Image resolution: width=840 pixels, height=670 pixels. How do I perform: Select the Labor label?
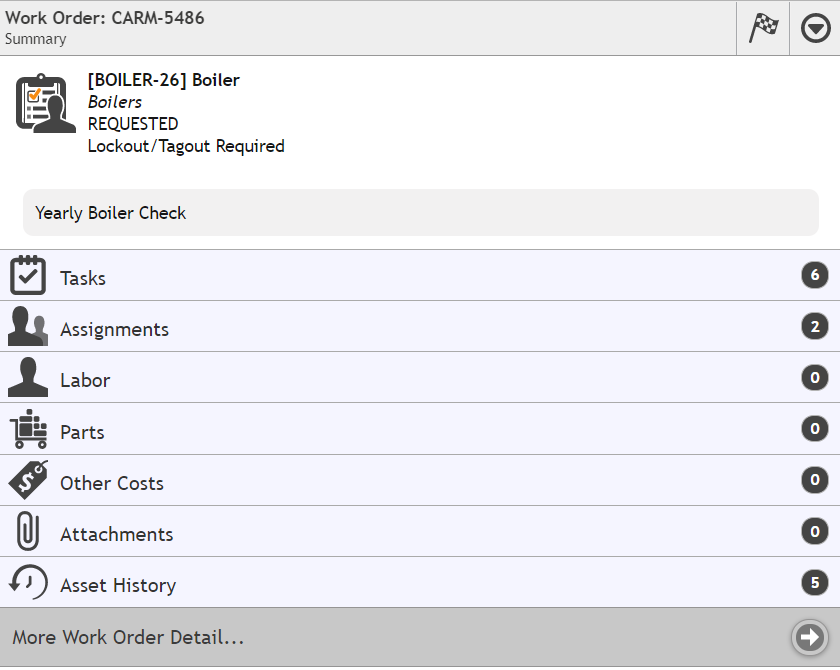click(x=85, y=381)
